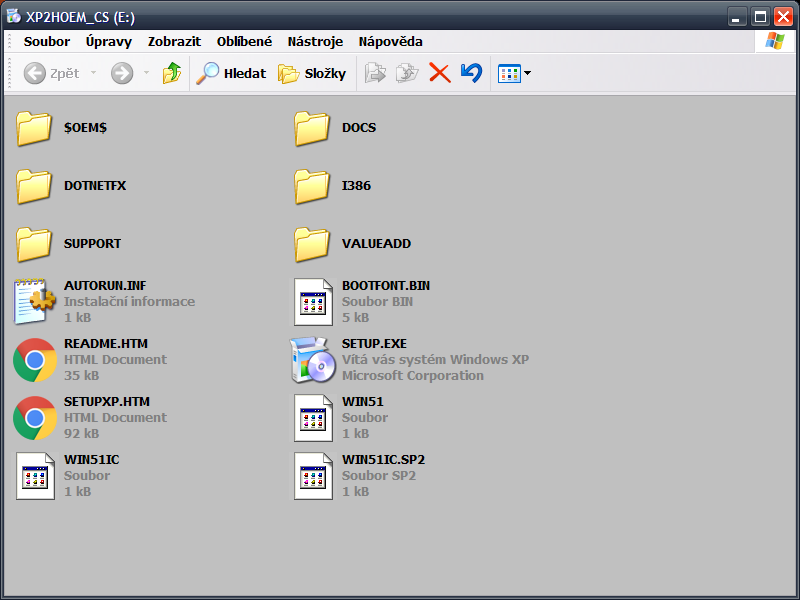The height and width of the screenshot is (600, 800).
Task: Select the BOOTFONT.BIN file icon
Action: tap(313, 302)
